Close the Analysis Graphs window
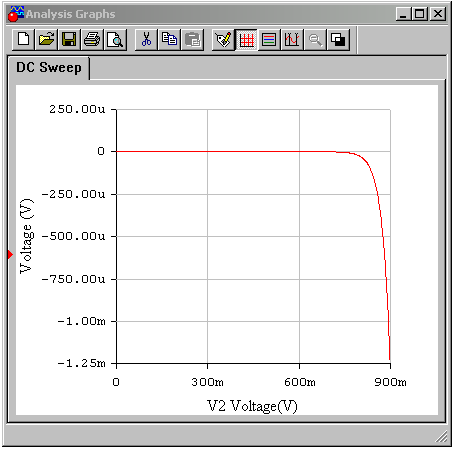 438,14
